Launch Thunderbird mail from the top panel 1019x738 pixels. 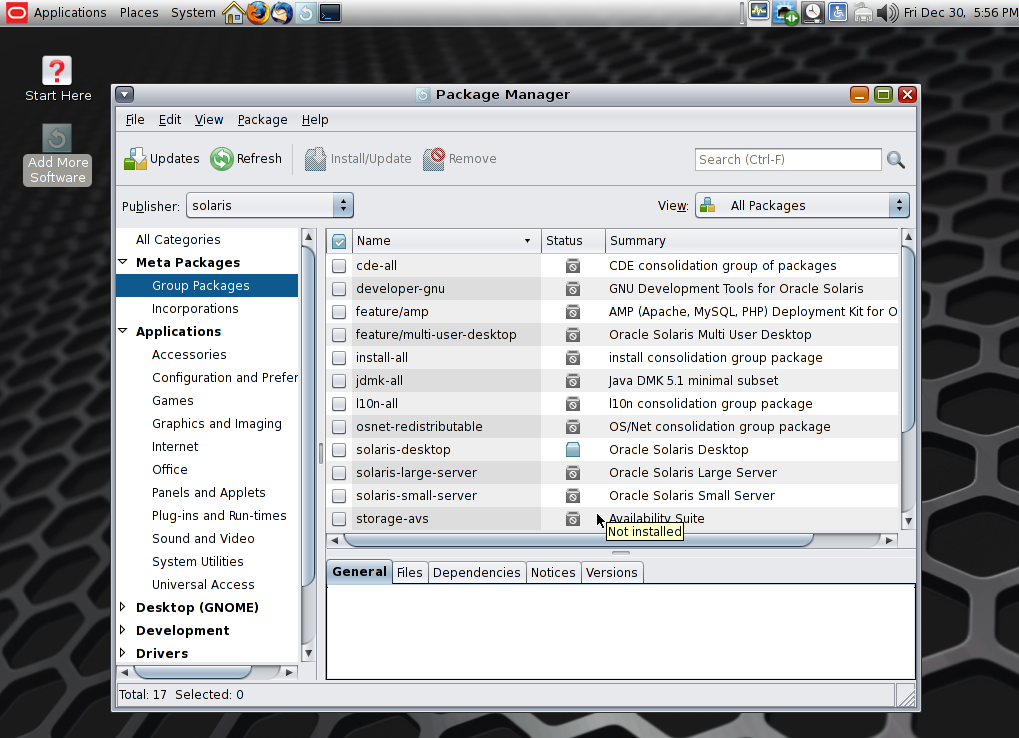point(281,12)
